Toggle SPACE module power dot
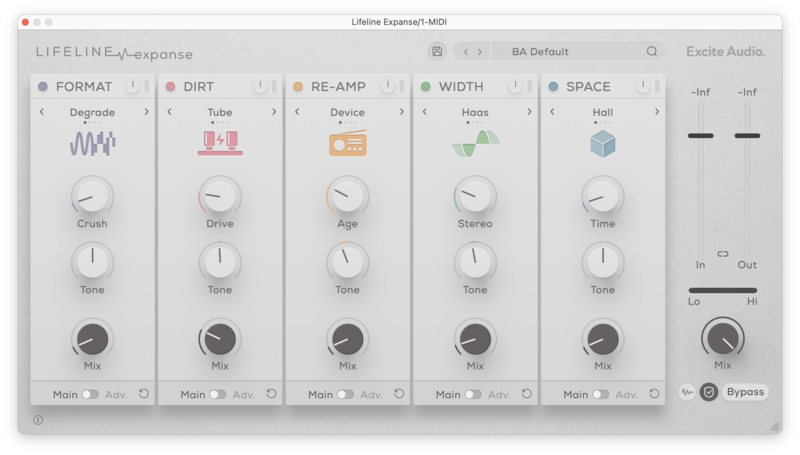This screenshot has height=455, width=800. (553, 87)
